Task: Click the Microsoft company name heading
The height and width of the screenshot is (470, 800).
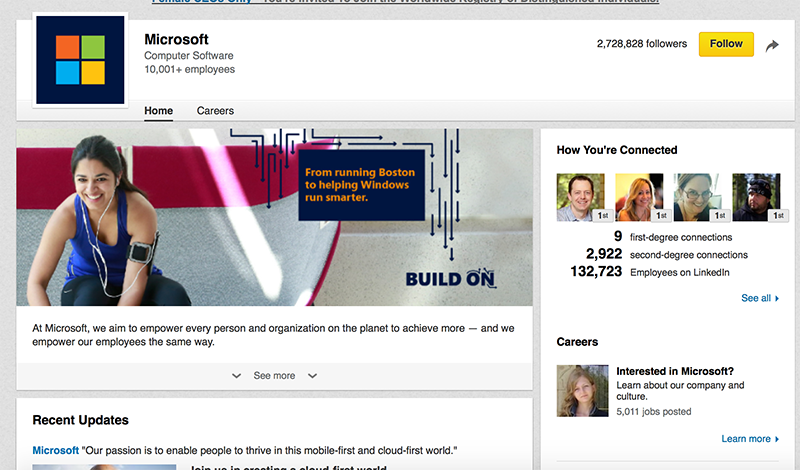Action: pos(176,39)
